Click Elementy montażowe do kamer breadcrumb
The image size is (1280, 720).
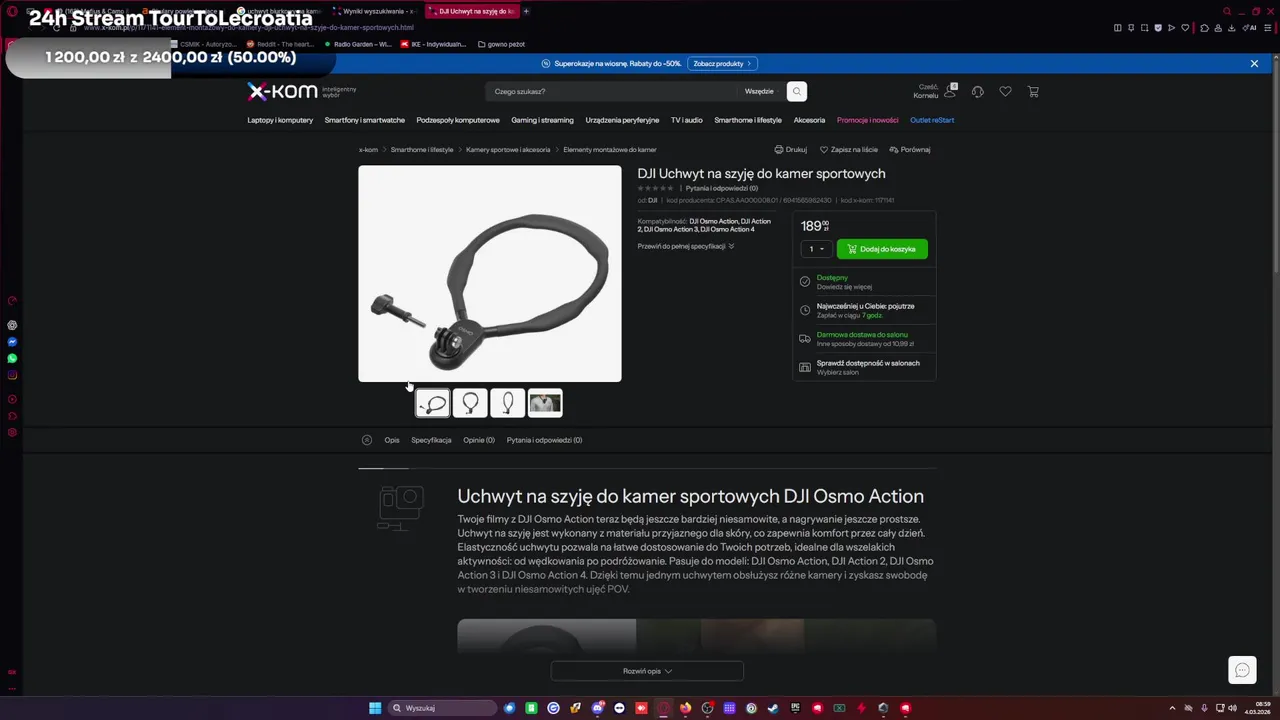[x=610, y=150]
